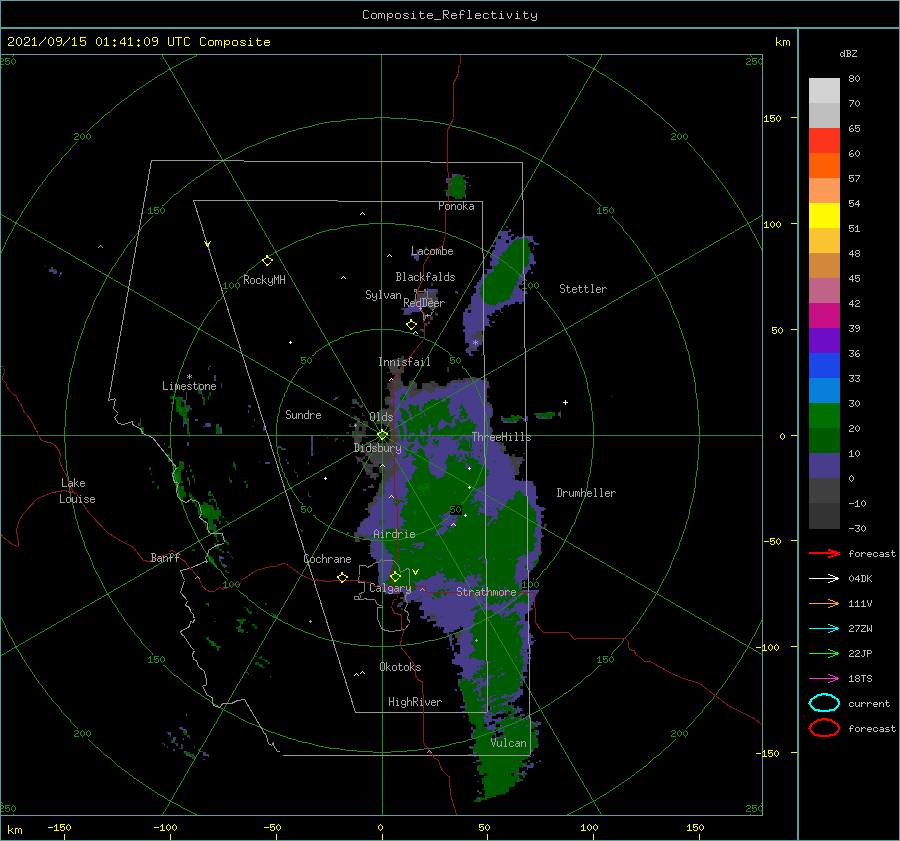Click the 100 tick label on the right axis
The height and width of the screenshot is (841, 900).
[773, 224]
